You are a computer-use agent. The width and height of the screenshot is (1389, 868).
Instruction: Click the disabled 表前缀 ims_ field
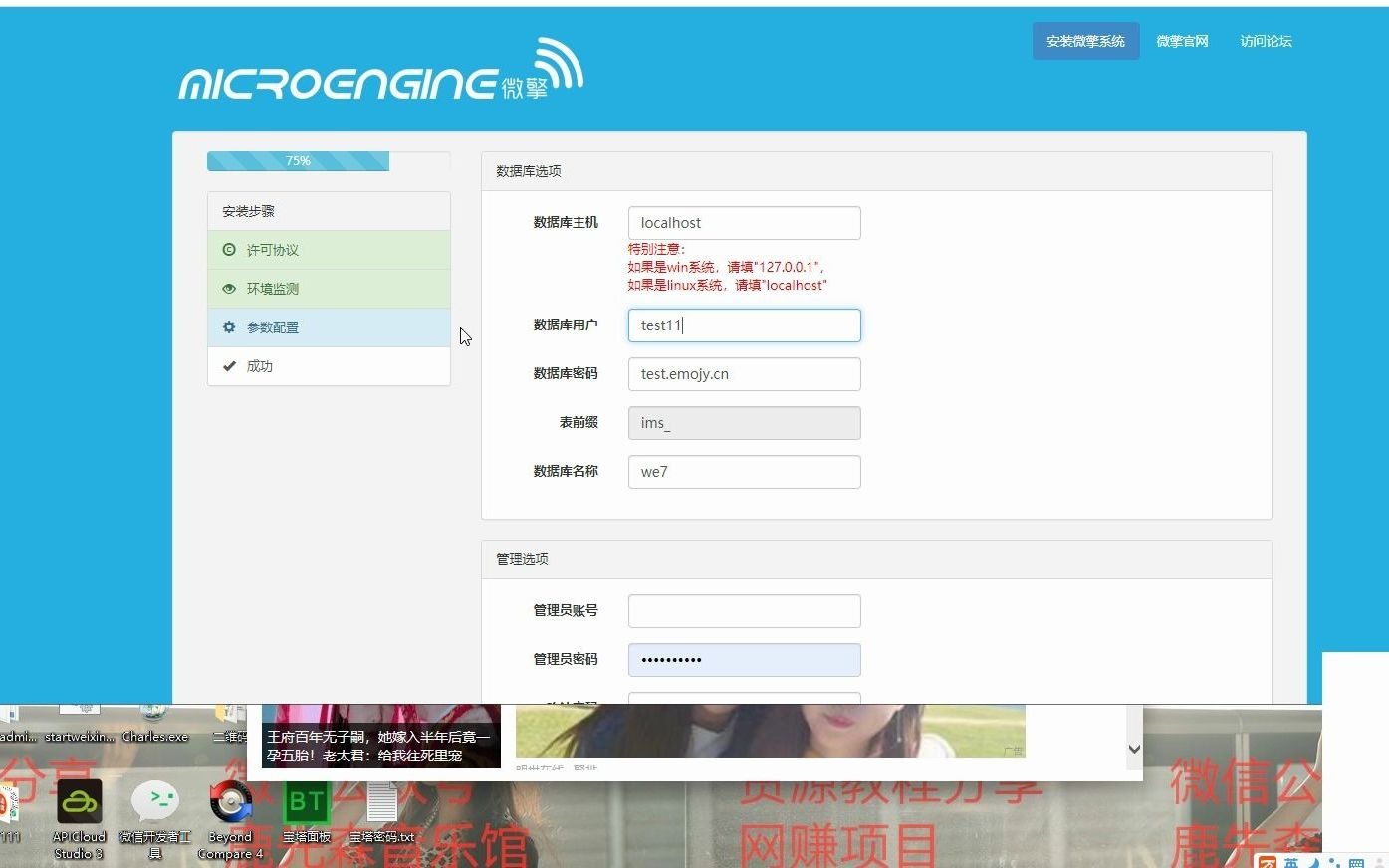pos(744,423)
